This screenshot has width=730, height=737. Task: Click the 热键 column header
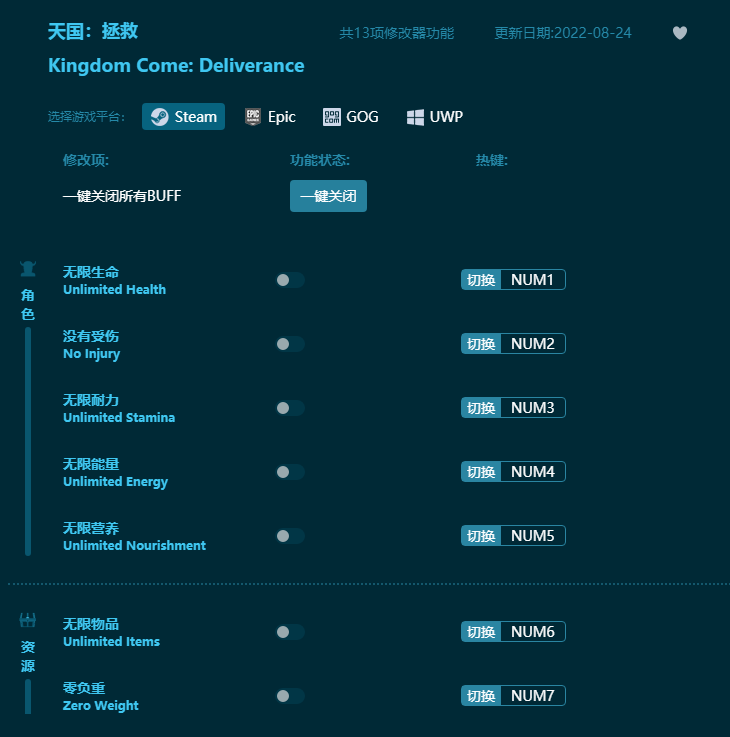(492, 160)
